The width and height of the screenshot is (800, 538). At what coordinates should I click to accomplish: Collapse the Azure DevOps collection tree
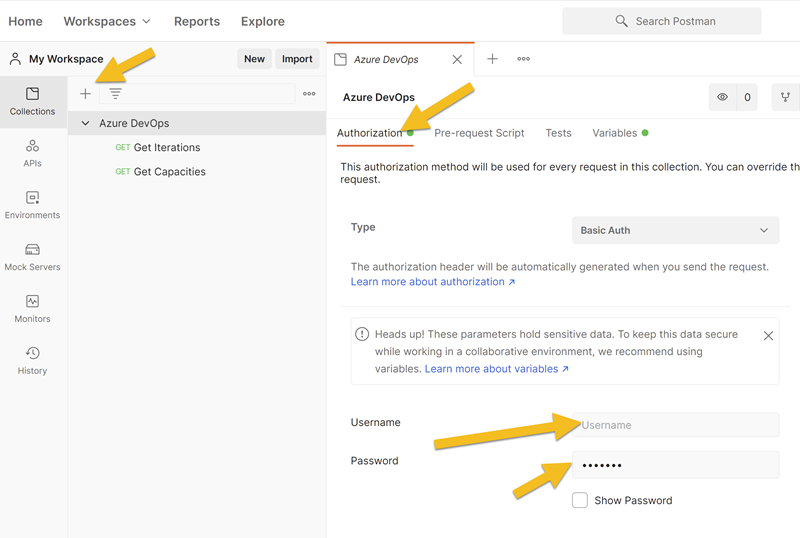point(86,123)
